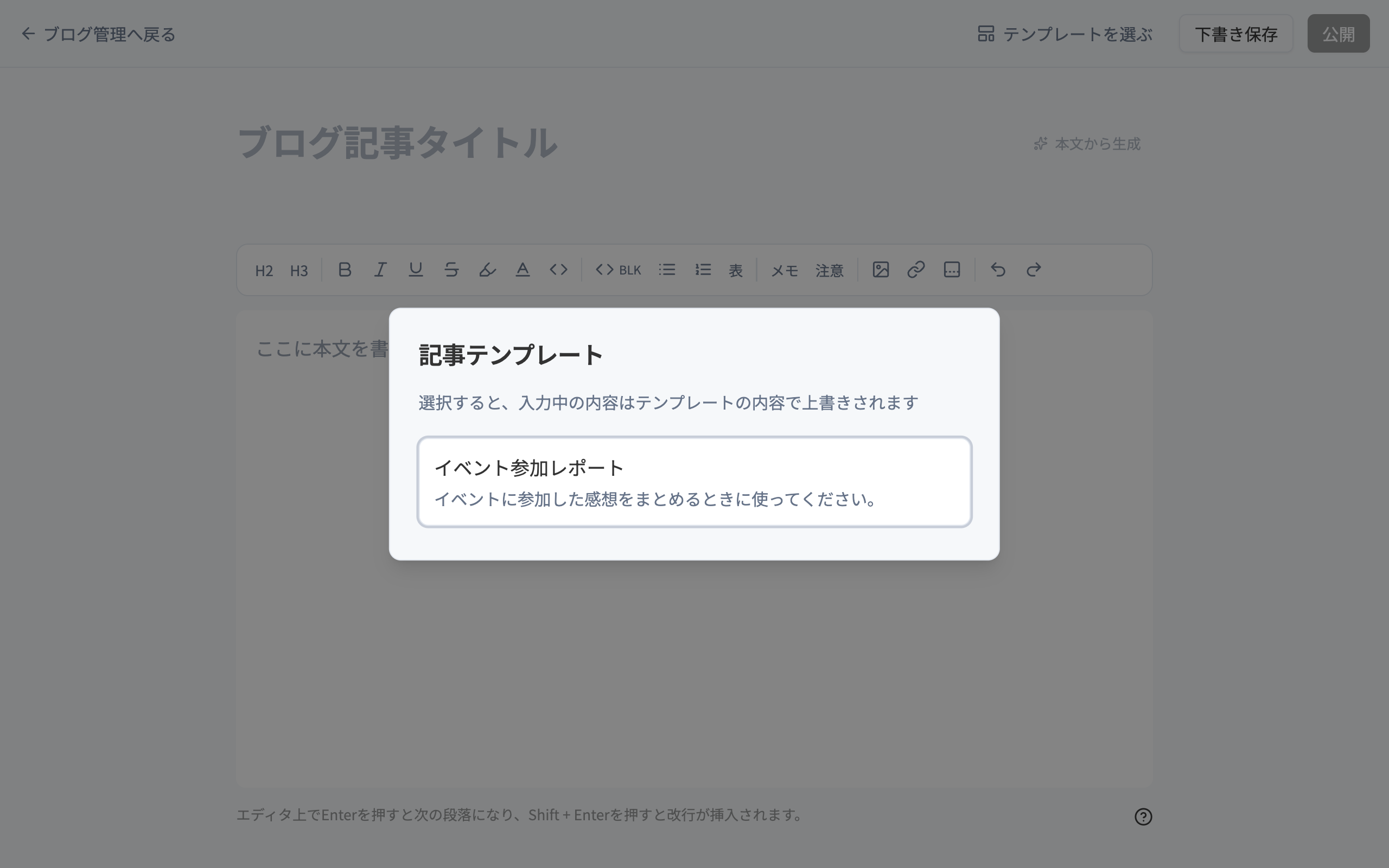Select the イベント参加レポート template card
Image resolution: width=1389 pixels, height=868 pixels.
(x=694, y=482)
